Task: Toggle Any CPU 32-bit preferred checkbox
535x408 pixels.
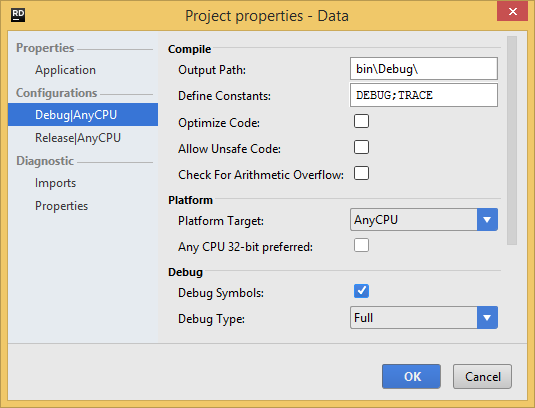Action: pos(361,245)
